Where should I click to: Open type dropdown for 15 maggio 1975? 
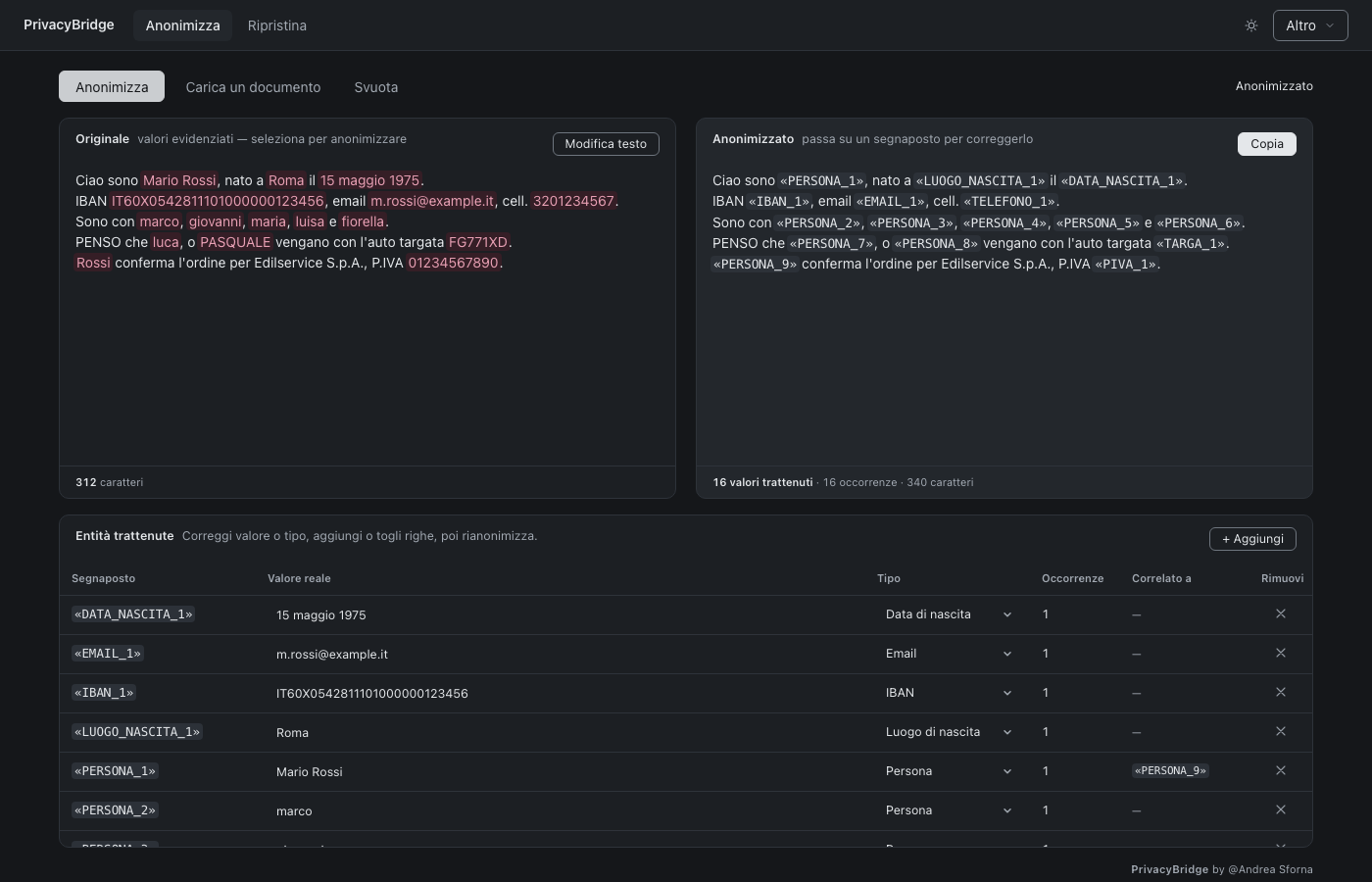point(948,614)
